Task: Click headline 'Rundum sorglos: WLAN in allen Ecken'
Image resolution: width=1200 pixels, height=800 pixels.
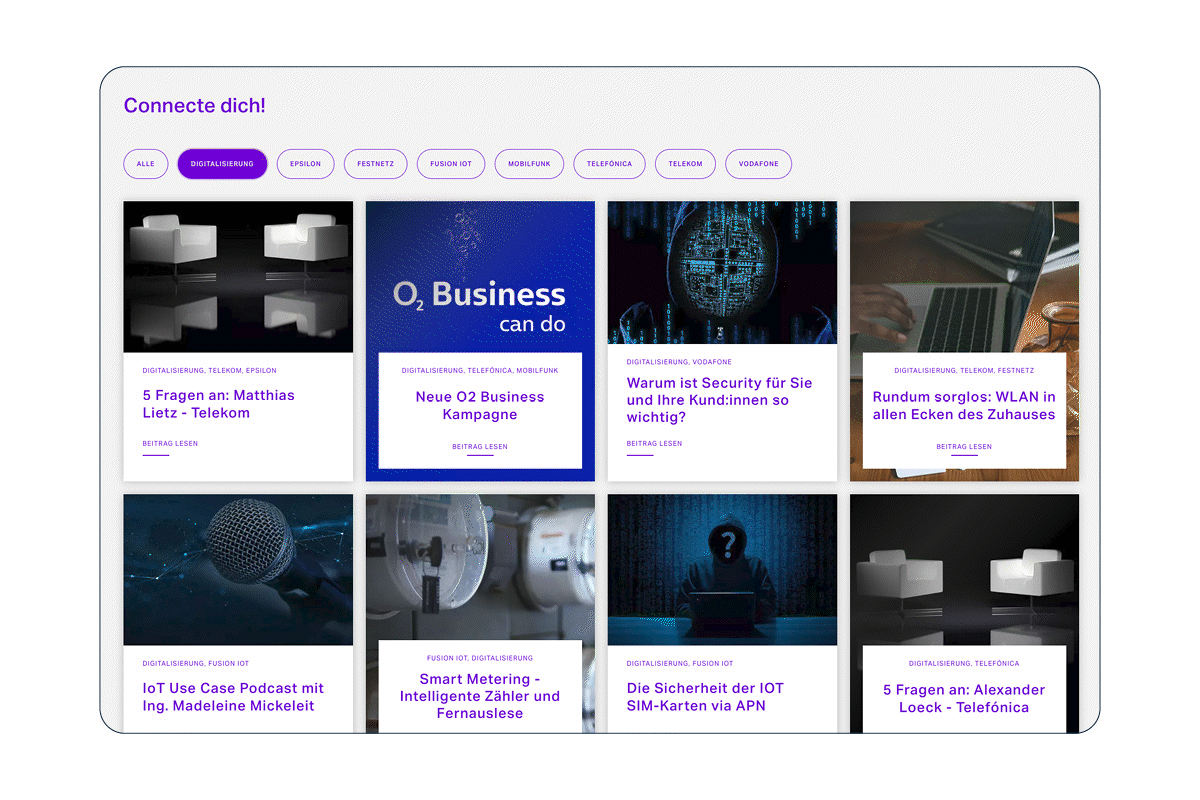Action: tap(964, 406)
